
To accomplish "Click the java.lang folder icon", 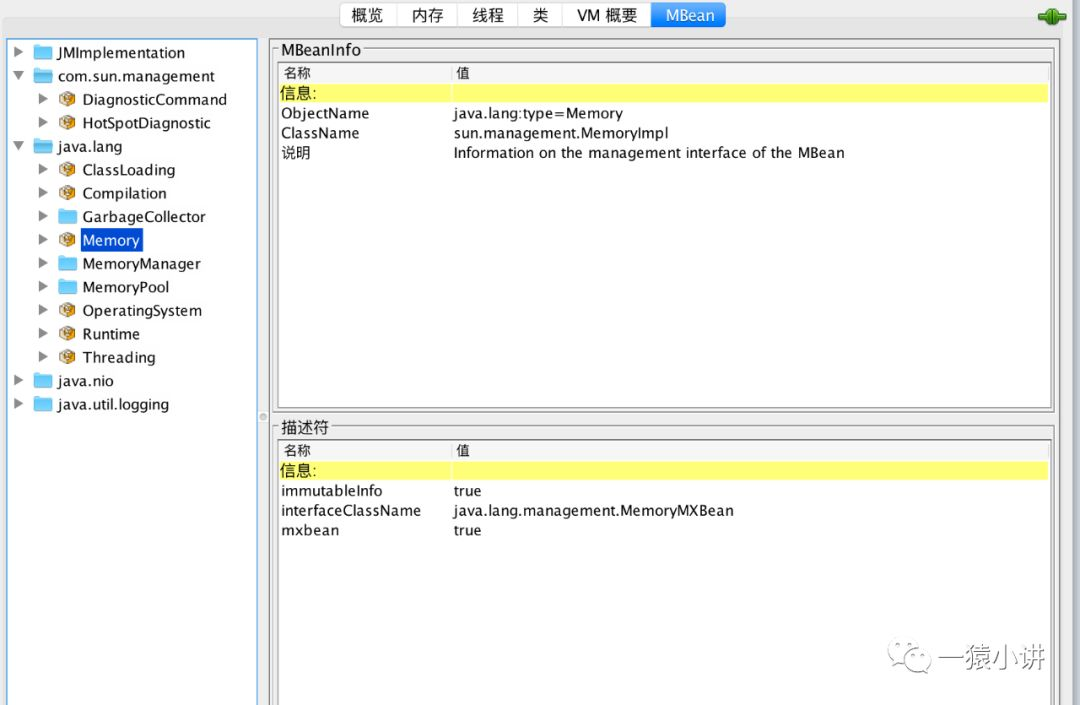I will pyautogui.click(x=43, y=146).
